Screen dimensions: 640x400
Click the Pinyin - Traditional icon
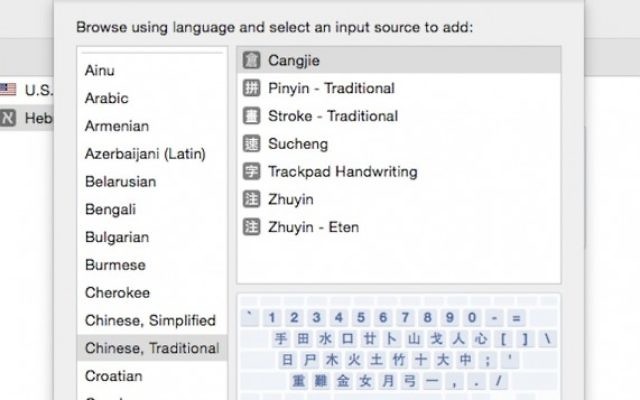click(251, 88)
